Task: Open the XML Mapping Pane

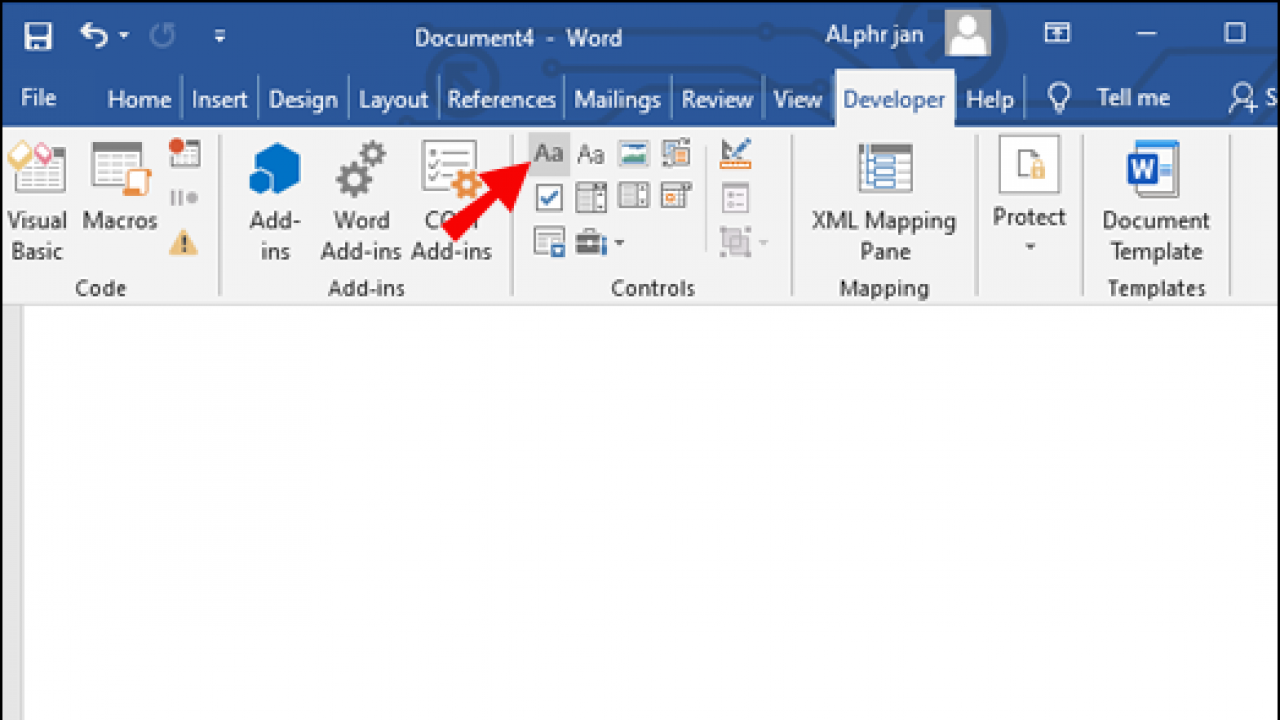Action: (884, 195)
